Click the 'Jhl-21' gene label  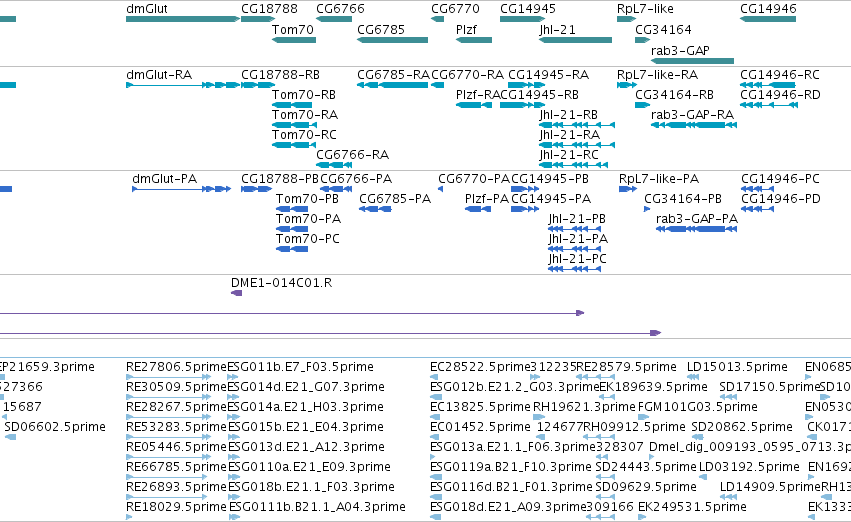557,29
